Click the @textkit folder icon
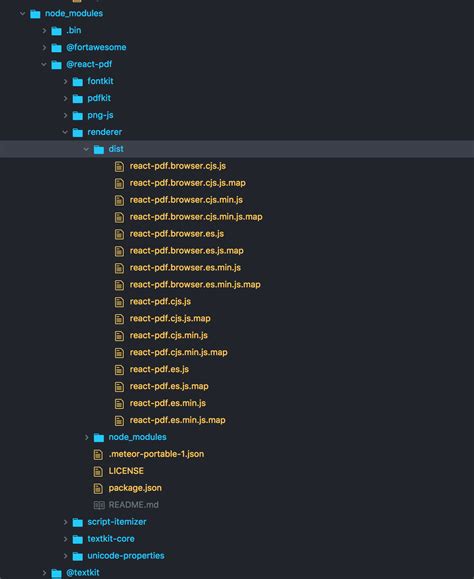 [56, 573]
